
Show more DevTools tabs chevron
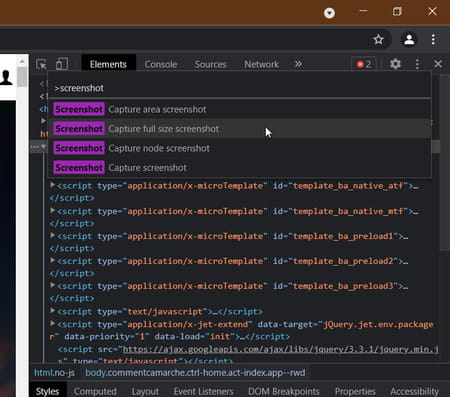[298, 64]
